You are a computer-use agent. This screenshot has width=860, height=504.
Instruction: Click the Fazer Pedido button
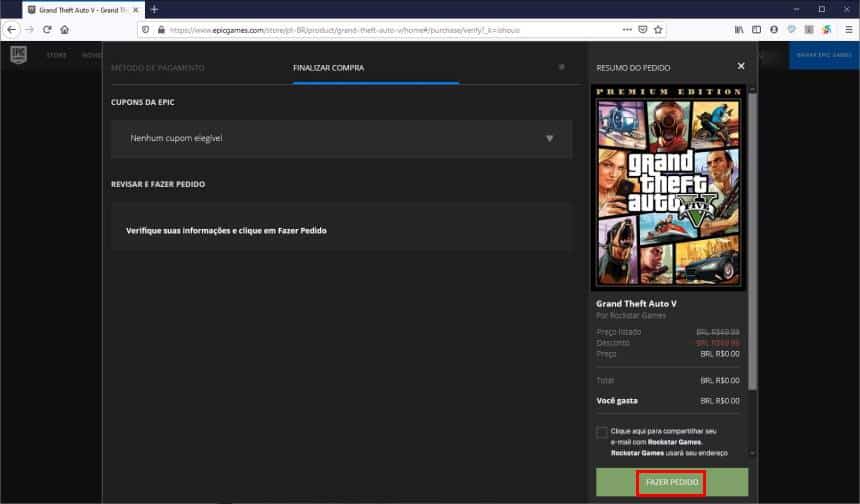click(672, 482)
